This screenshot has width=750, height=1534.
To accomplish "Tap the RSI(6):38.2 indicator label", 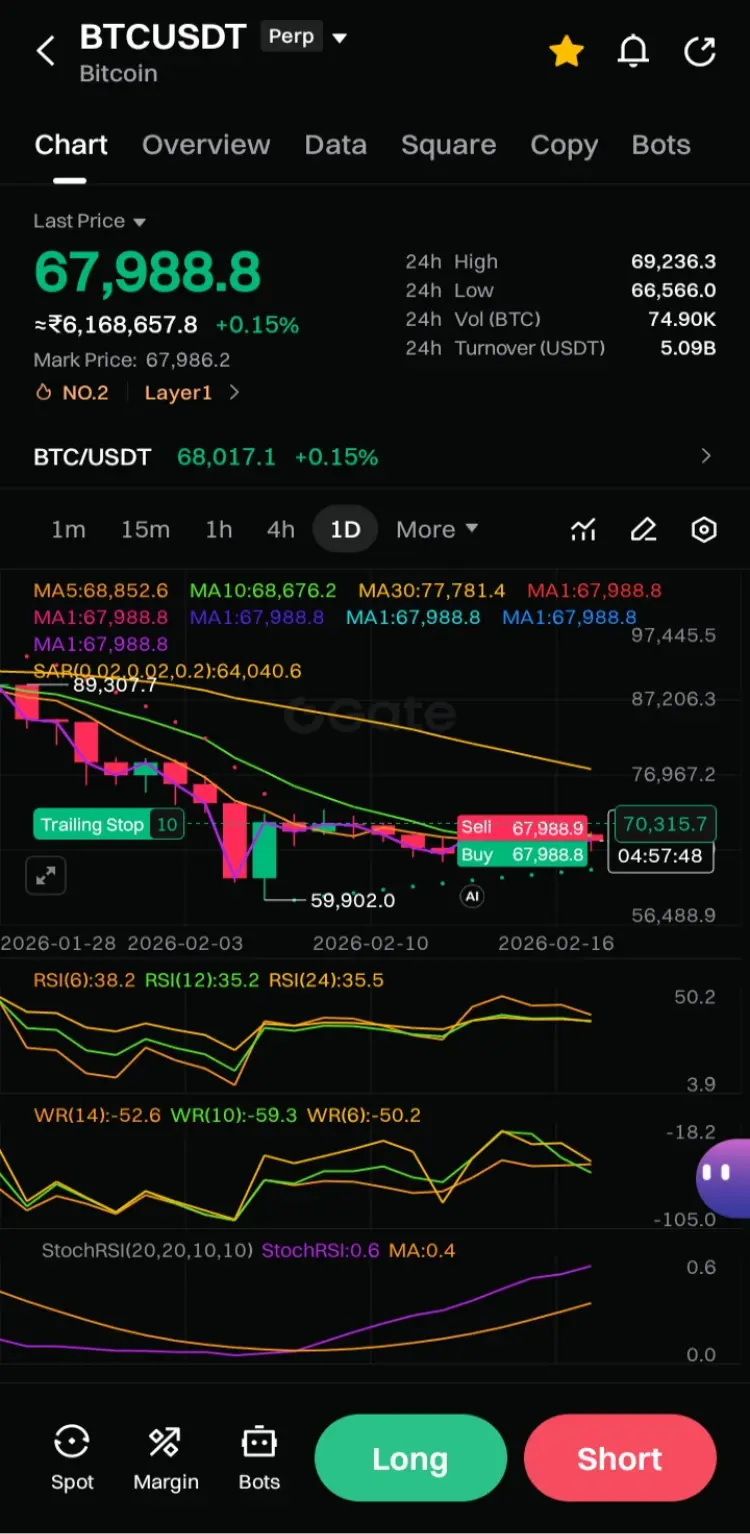I will [84, 980].
